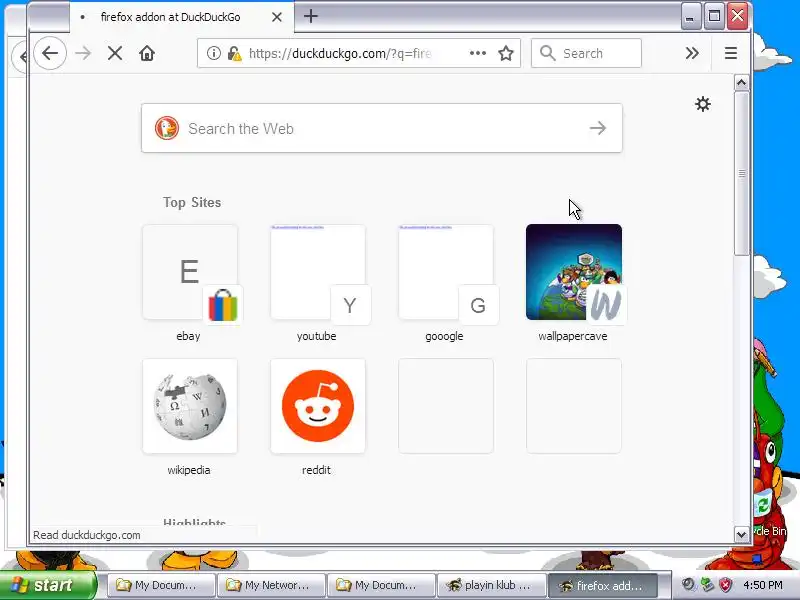Viewport: 800px width, 600px height.
Task: Open page actions three-dot menu
Action: pos(478,53)
